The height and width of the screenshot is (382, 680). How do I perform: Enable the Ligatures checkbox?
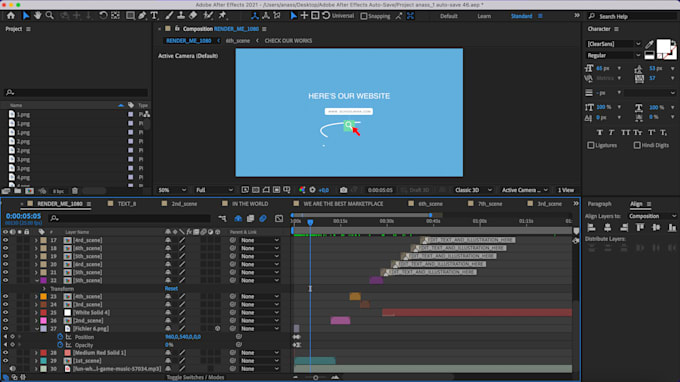591,145
